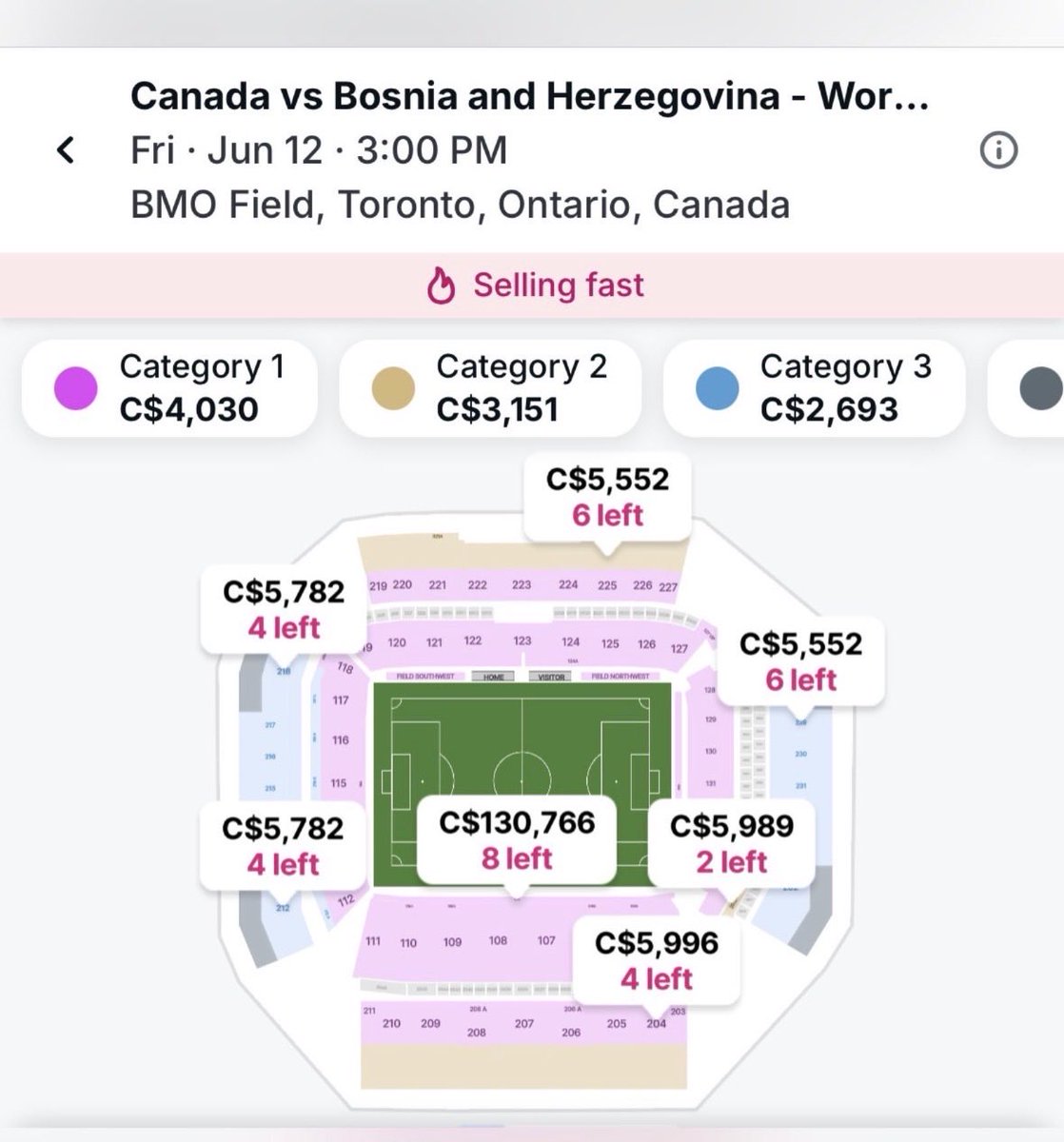Select the pink Category 1 color dot
Image resolution: width=1064 pixels, height=1142 pixels.
[76, 389]
